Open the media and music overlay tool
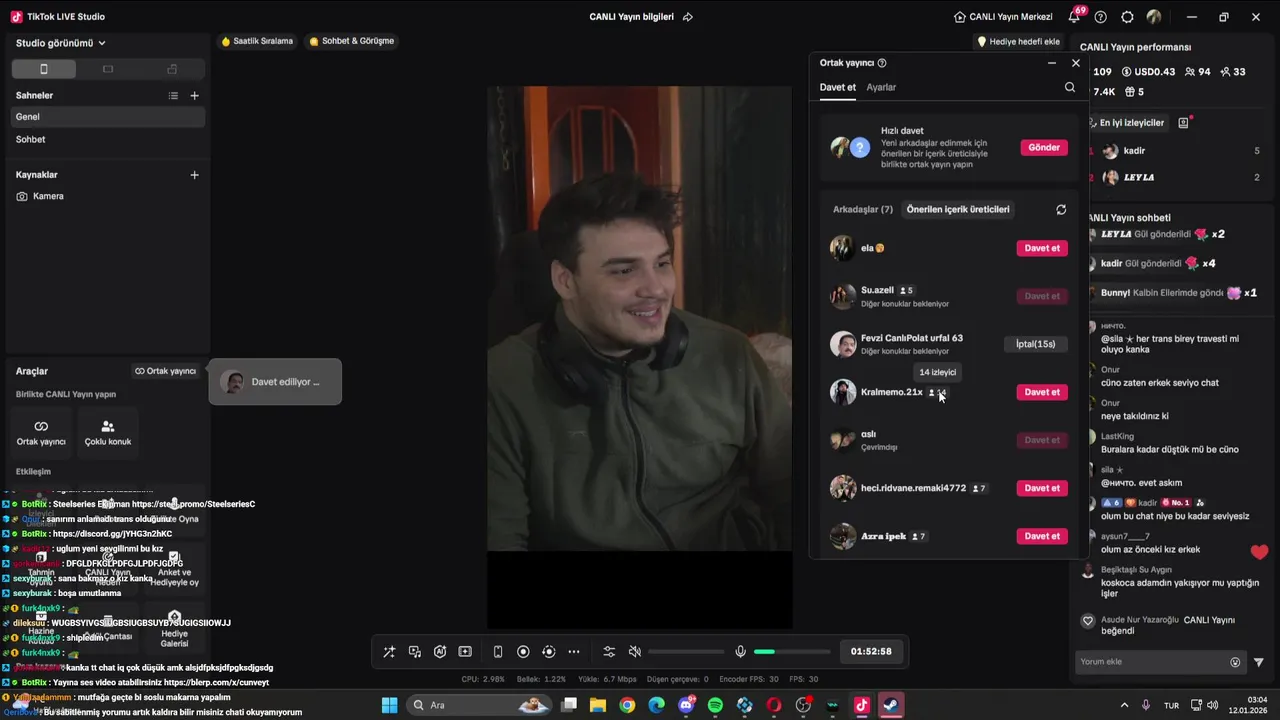The image size is (1280, 720). [415, 652]
